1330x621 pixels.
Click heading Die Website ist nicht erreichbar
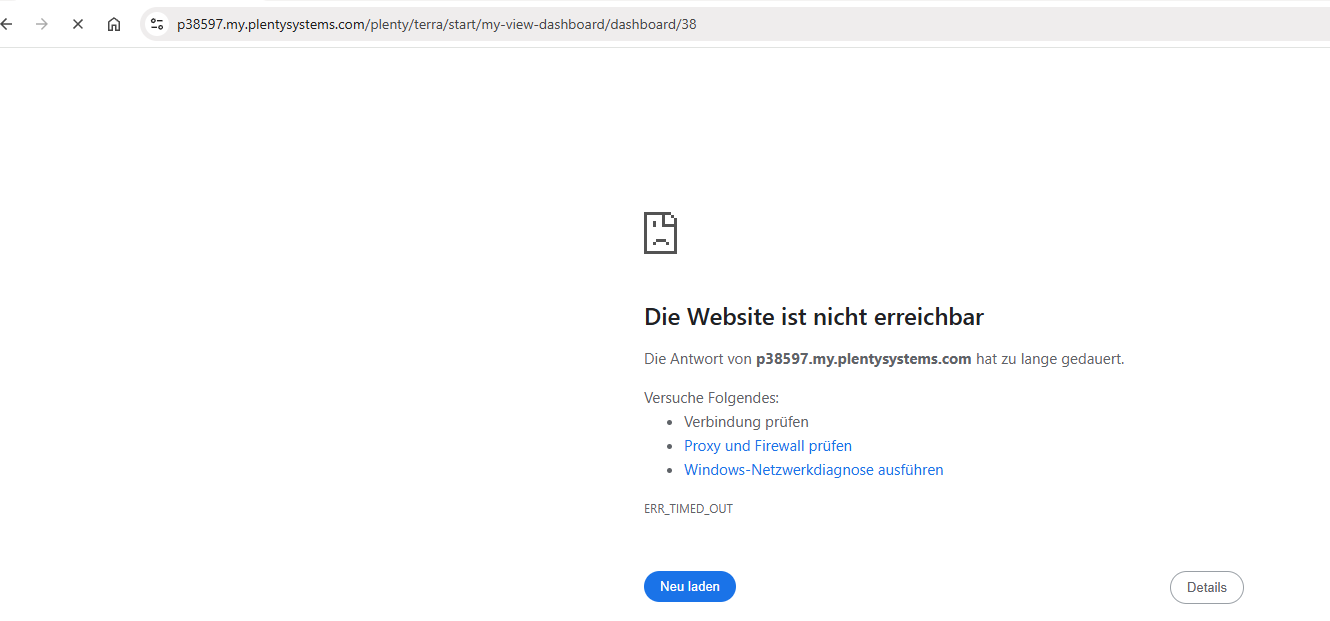tap(813, 317)
